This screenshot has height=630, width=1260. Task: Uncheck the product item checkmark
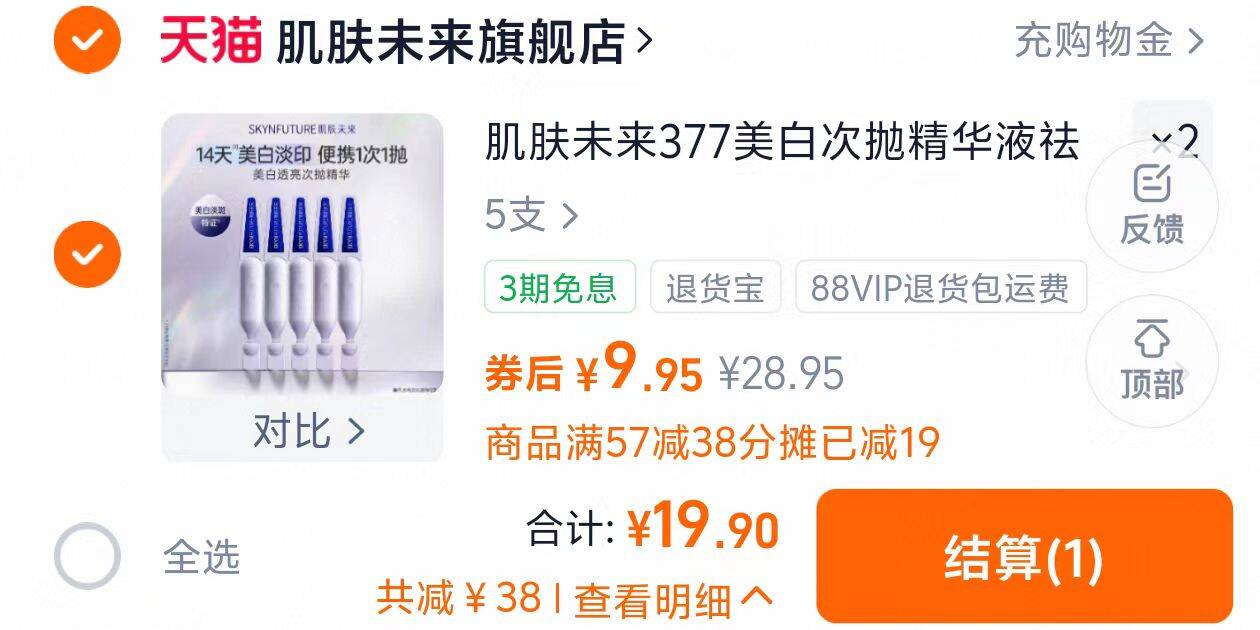[x=87, y=254]
